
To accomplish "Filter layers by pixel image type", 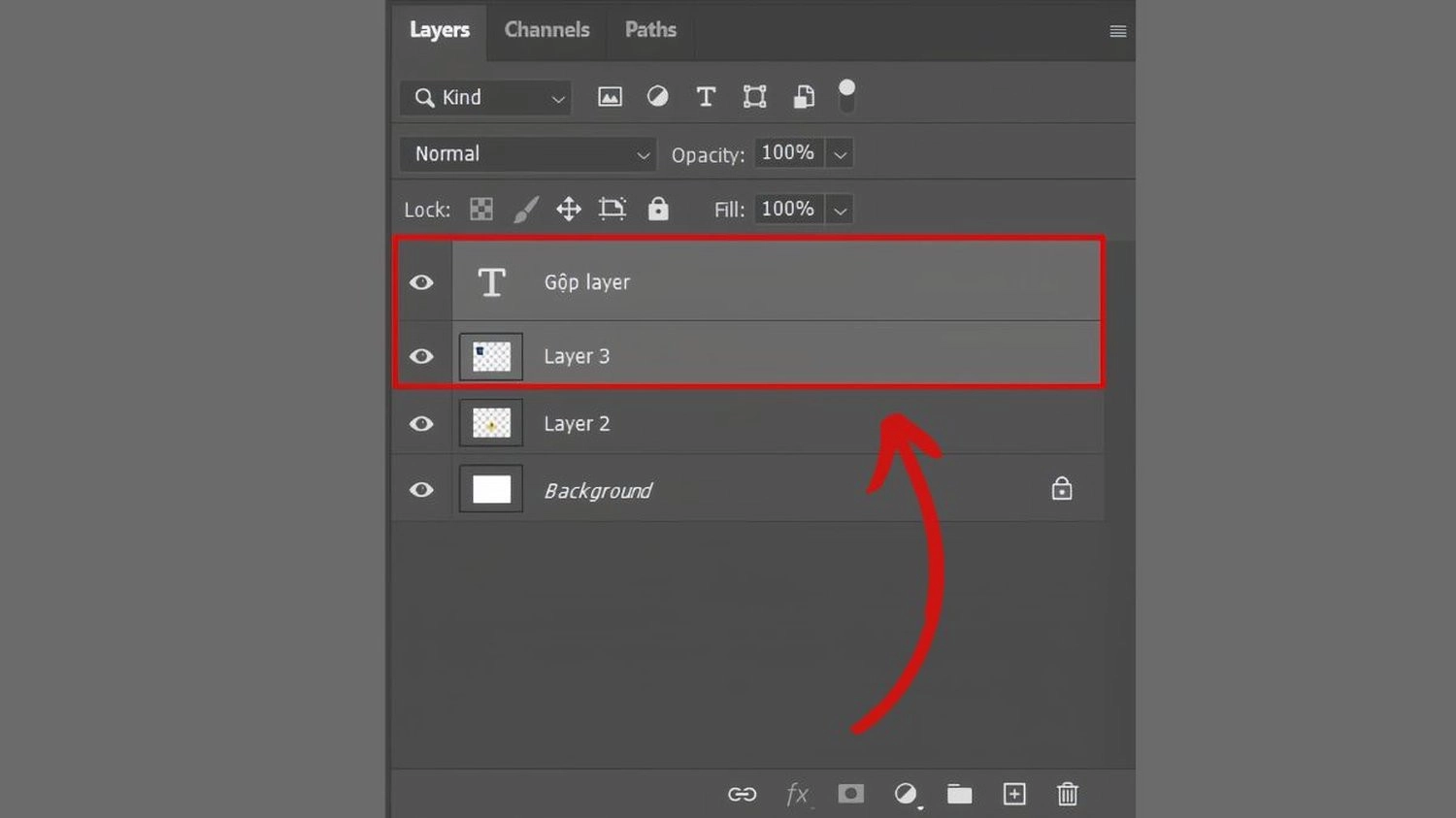I will click(x=610, y=97).
